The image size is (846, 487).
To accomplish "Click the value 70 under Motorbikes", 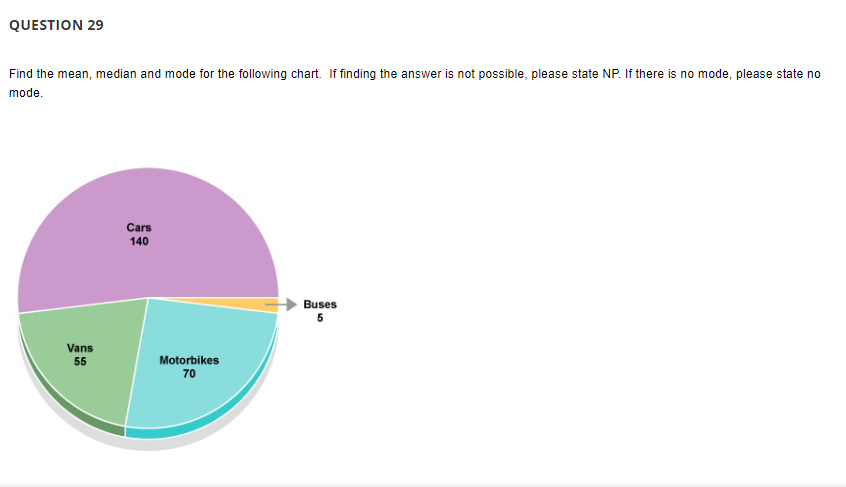I will [189, 373].
